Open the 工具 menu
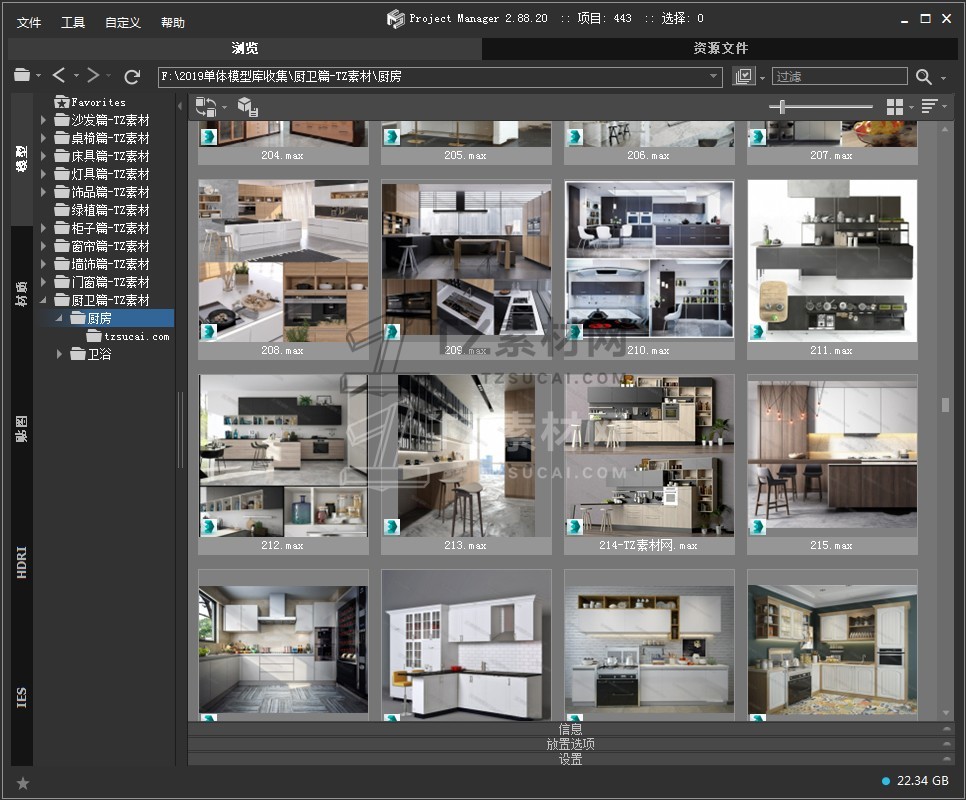The image size is (966, 800). [73, 22]
